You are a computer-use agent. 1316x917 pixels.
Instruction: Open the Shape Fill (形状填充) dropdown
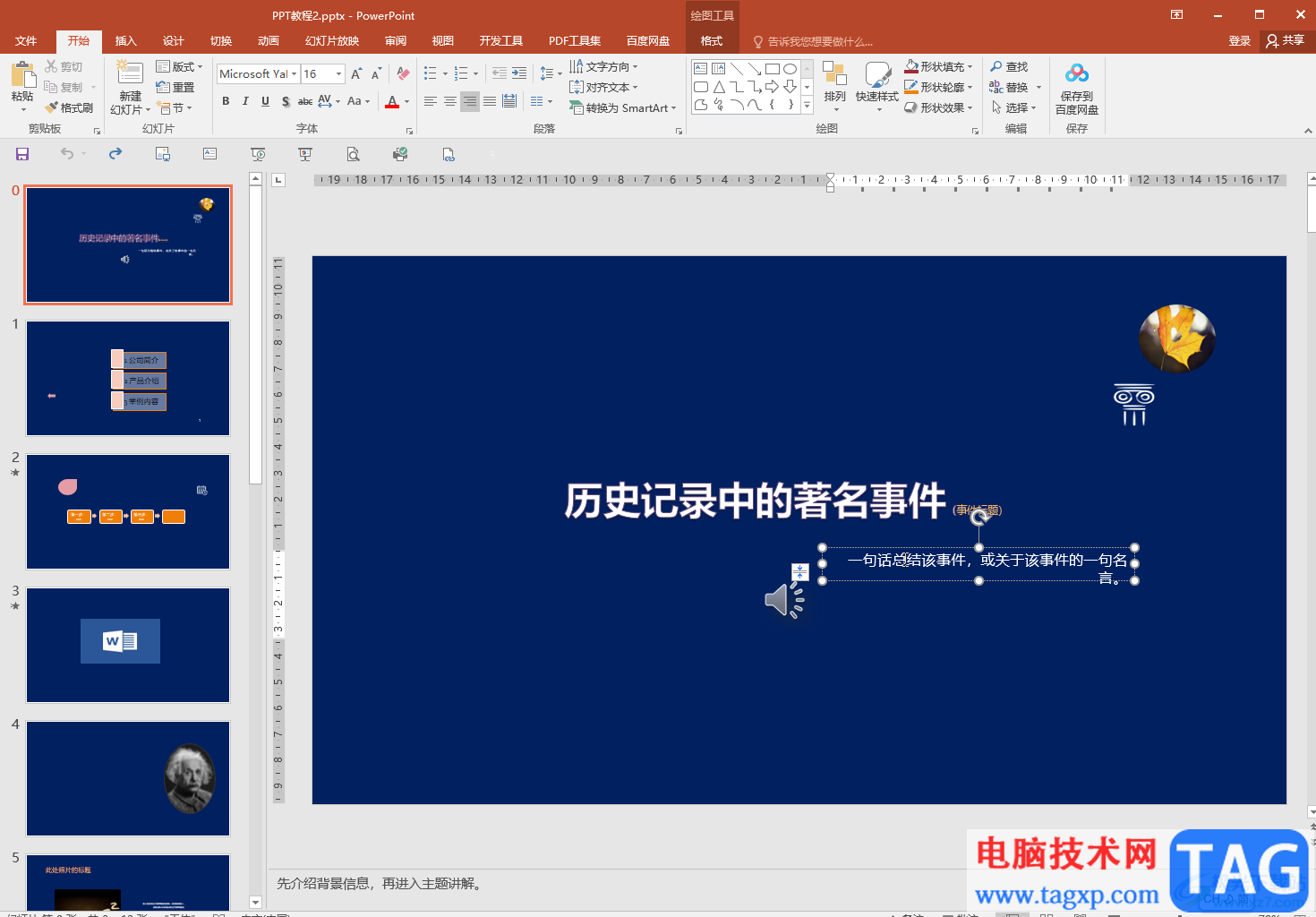(x=938, y=66)
